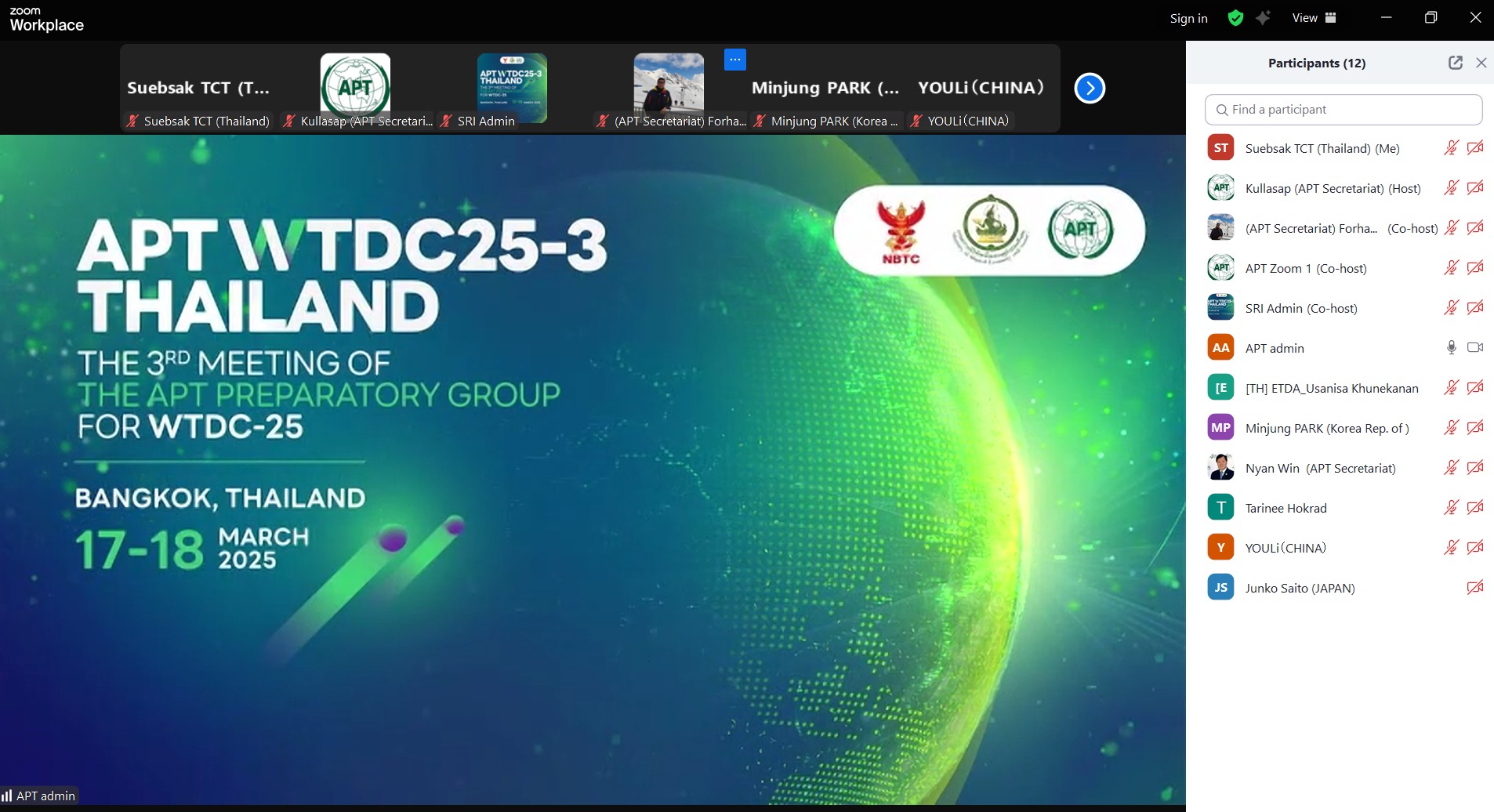Screen dimensions: 1494x812
Task: Open the AI Companion sparkle icon
Action: point(1263,18)
